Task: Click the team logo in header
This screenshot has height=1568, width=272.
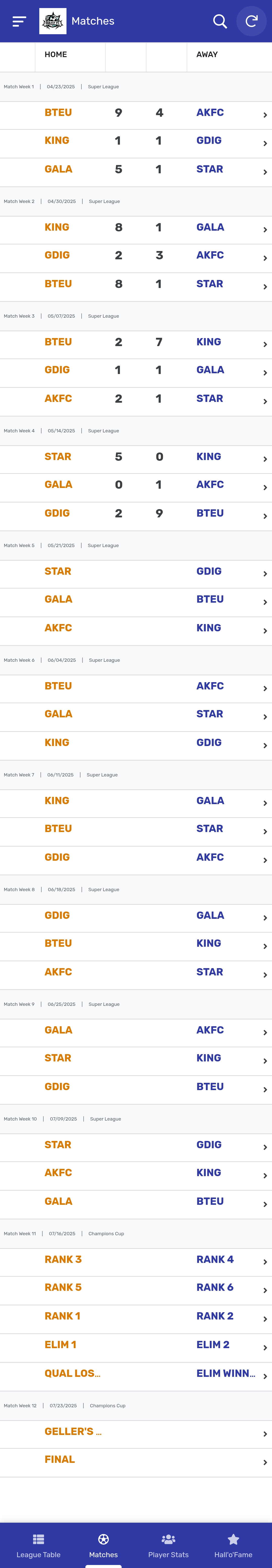Action: point(52,21)
